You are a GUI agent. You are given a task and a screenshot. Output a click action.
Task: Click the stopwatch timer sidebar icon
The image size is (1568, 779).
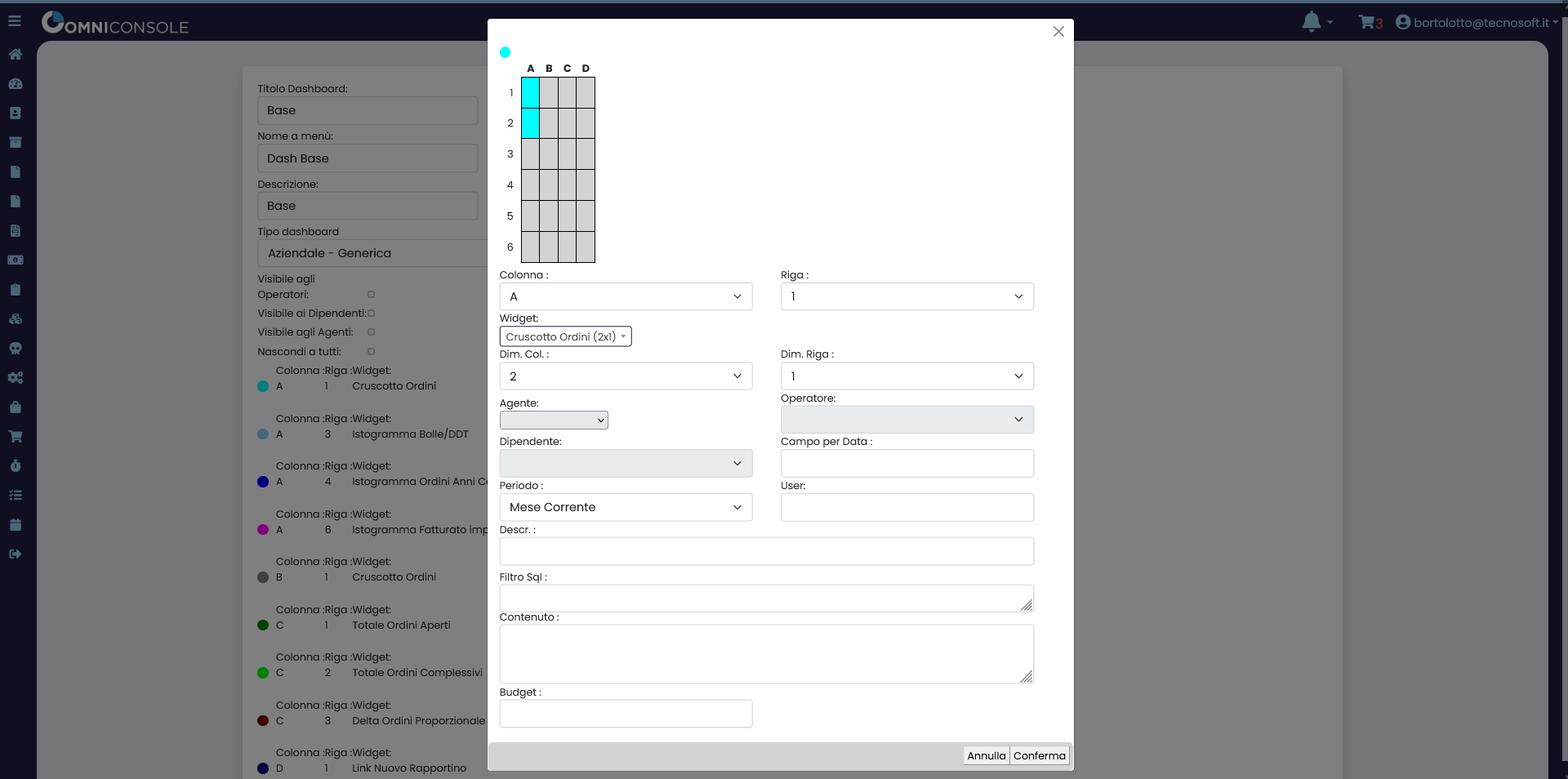point(16,466)
